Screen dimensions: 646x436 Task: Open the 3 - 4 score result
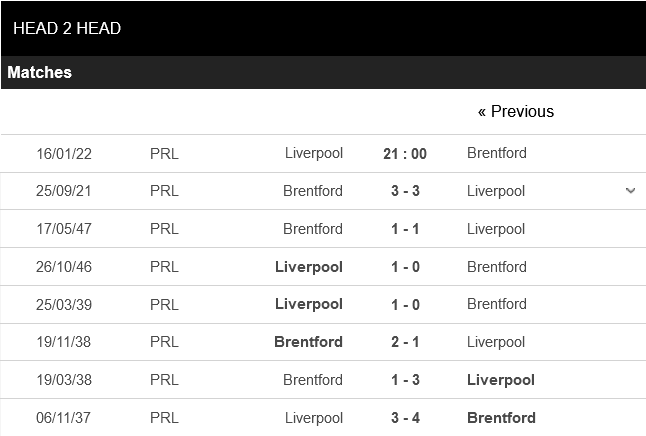click(405, 418)
